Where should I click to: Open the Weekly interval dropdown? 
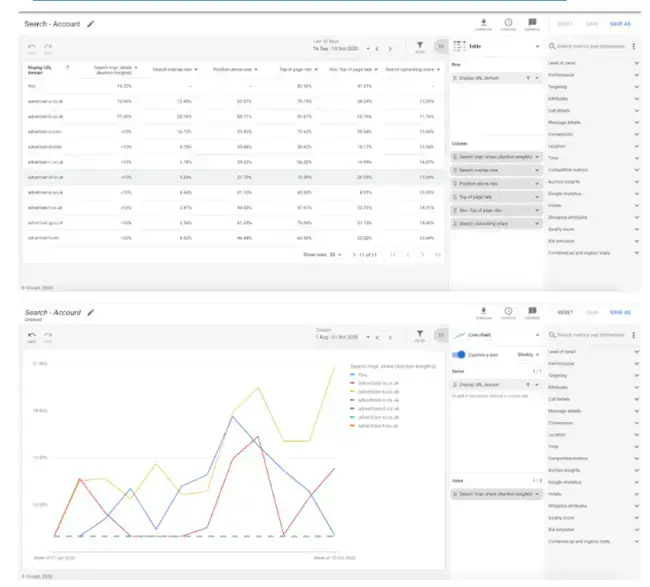528,354
